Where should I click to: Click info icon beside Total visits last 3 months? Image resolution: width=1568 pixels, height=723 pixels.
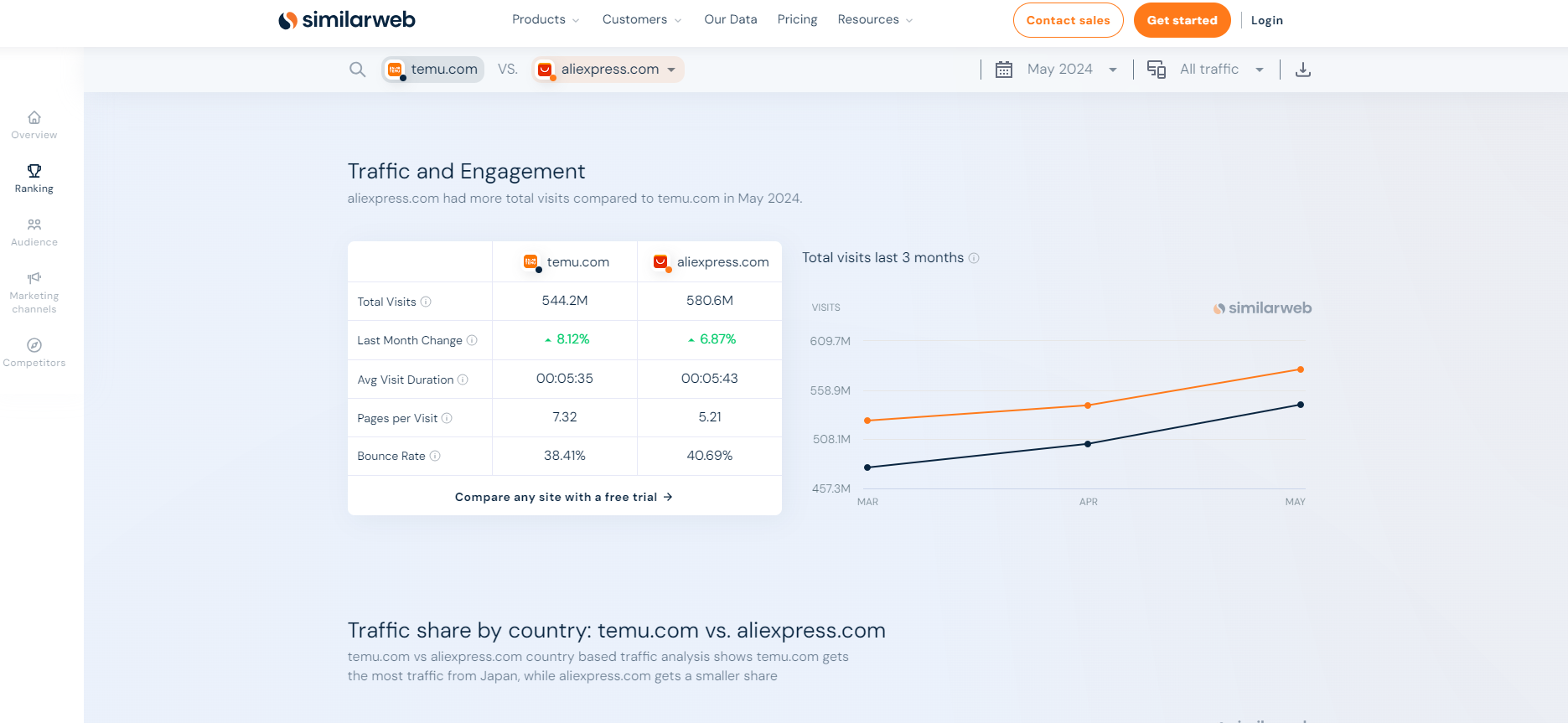click(974, 258)
